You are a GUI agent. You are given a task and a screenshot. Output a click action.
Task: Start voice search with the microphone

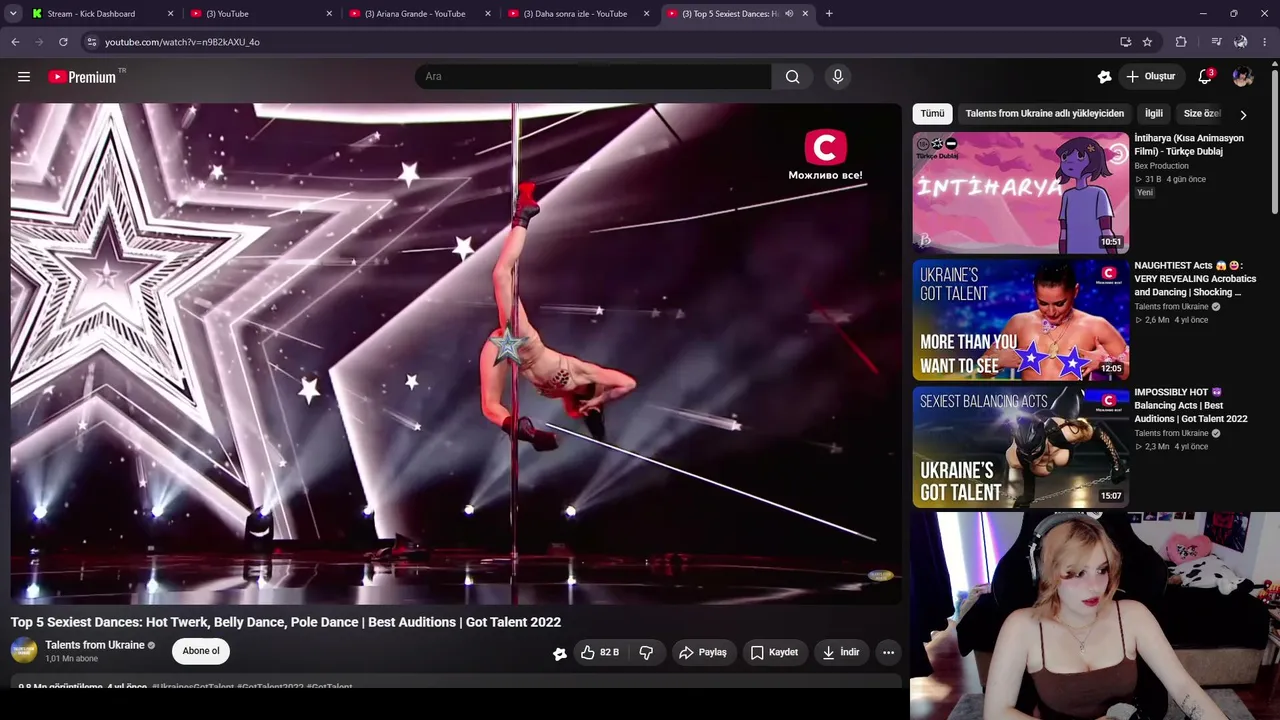[838, 77]
